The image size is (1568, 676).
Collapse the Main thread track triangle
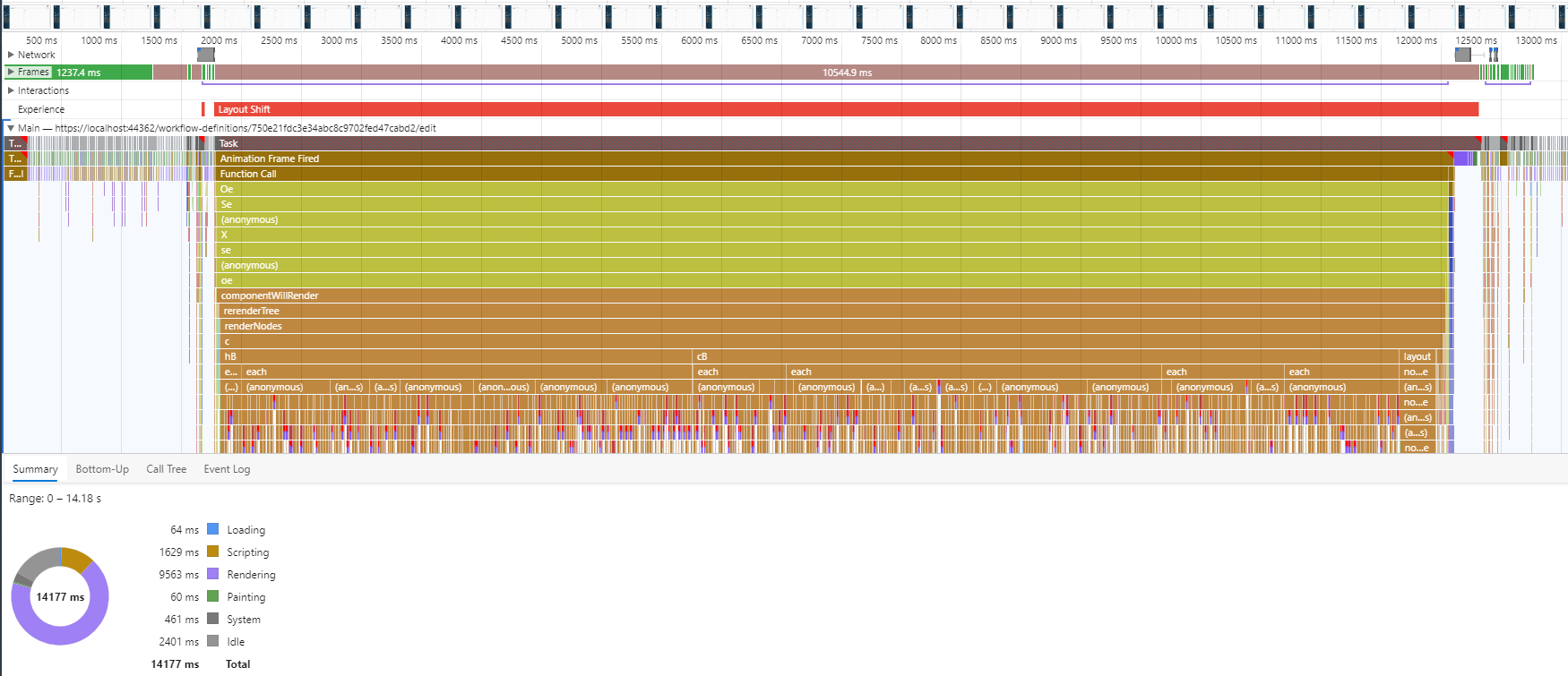point(11,128)
